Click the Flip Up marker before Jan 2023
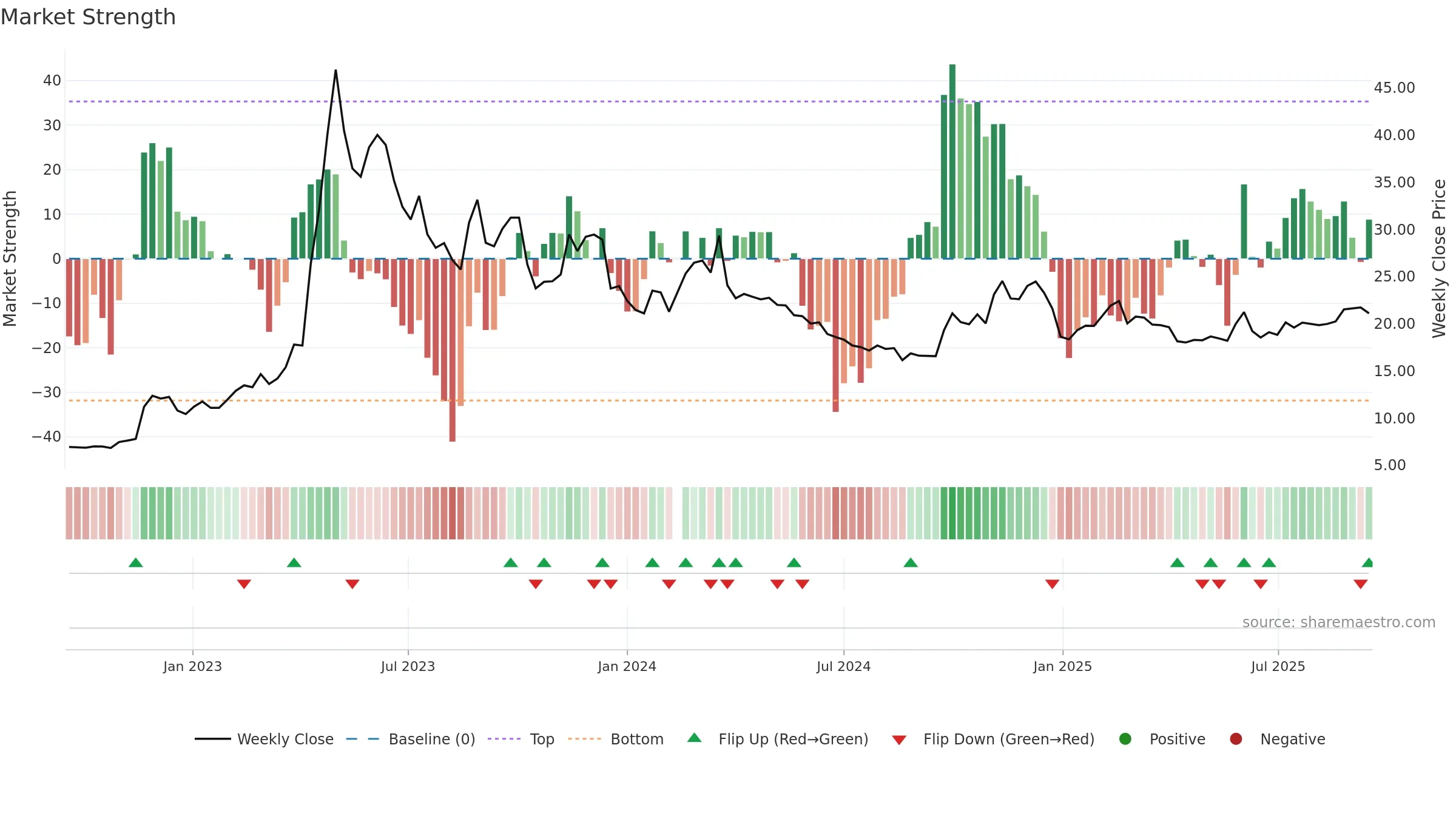The width and height of the screenshot is (1456, 819). (x=135, y=562)
